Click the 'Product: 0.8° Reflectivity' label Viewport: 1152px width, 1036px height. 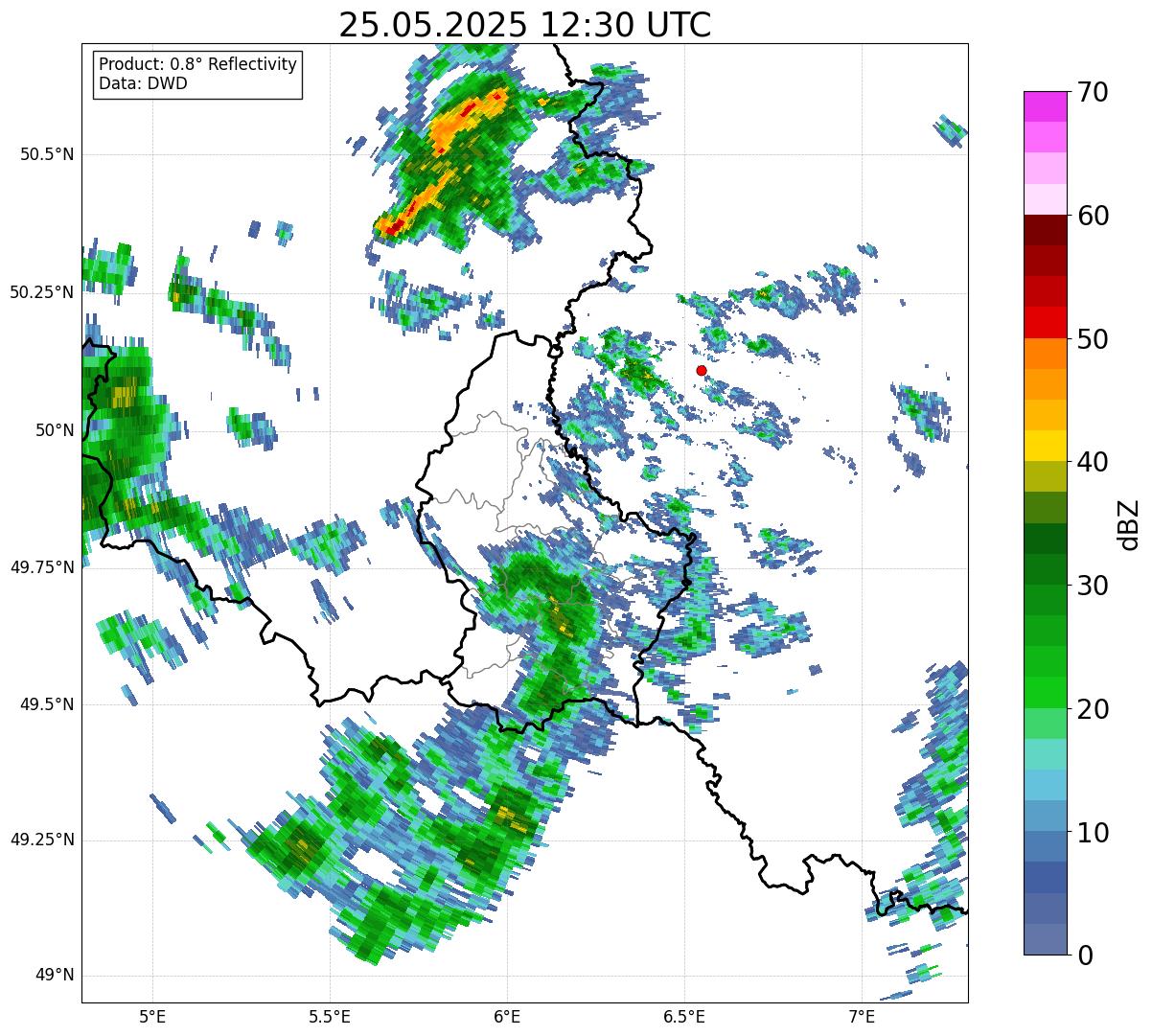[198, 65]
